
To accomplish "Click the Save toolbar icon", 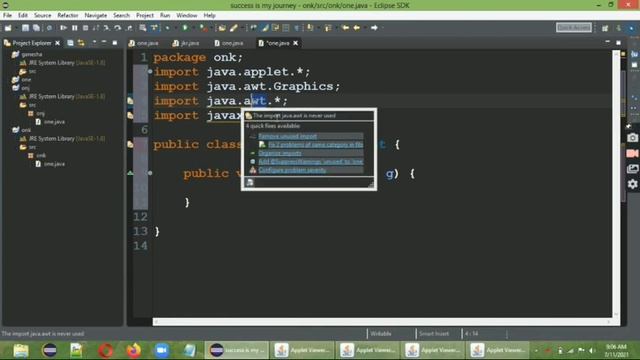I will (25, 28).
